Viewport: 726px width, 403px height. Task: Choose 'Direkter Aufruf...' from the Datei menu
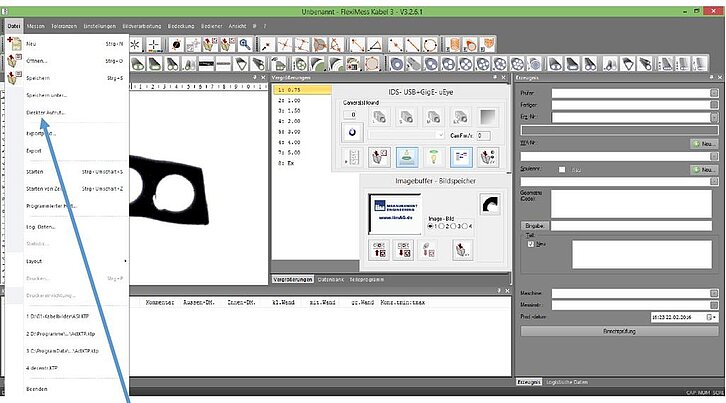(44, 112)
